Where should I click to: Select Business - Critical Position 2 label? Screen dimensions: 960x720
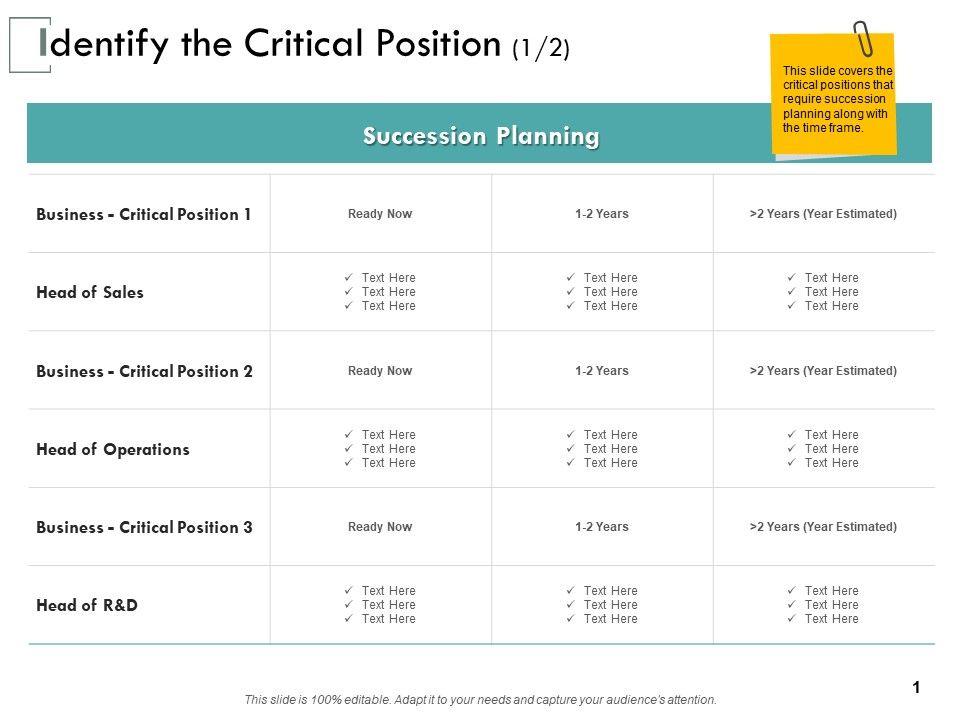(144, 371)
